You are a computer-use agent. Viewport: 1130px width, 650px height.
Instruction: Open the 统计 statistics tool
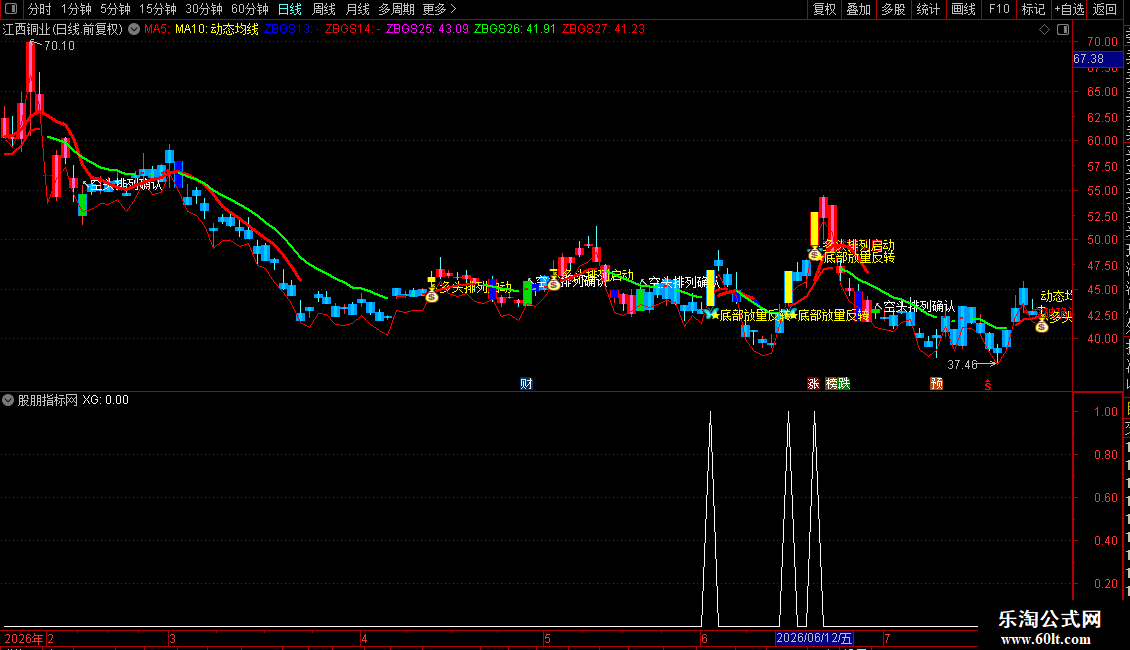(928, 9)
